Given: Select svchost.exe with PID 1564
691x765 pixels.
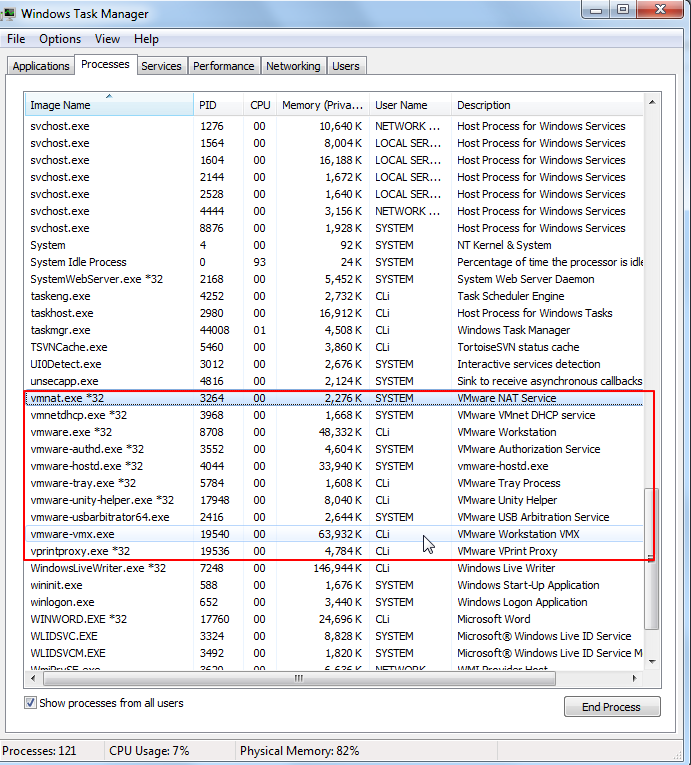Looking at the screenshot, I should click(x=334, y=143).
